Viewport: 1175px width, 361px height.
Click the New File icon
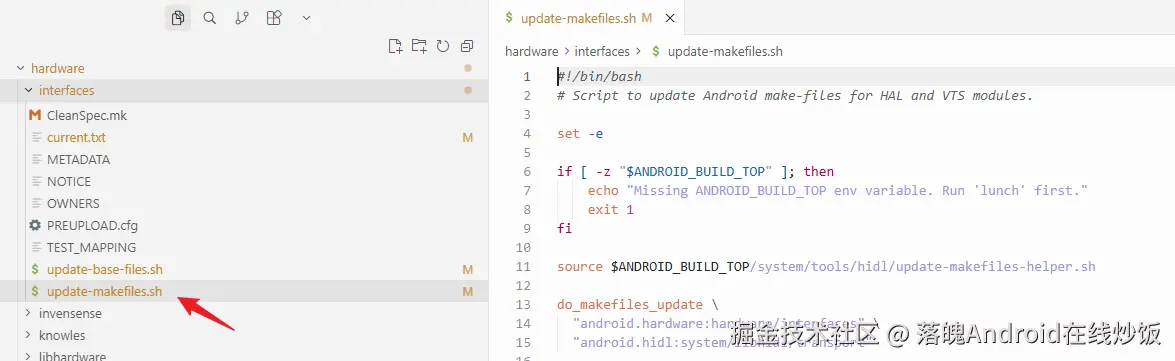[x=395, y=46]
